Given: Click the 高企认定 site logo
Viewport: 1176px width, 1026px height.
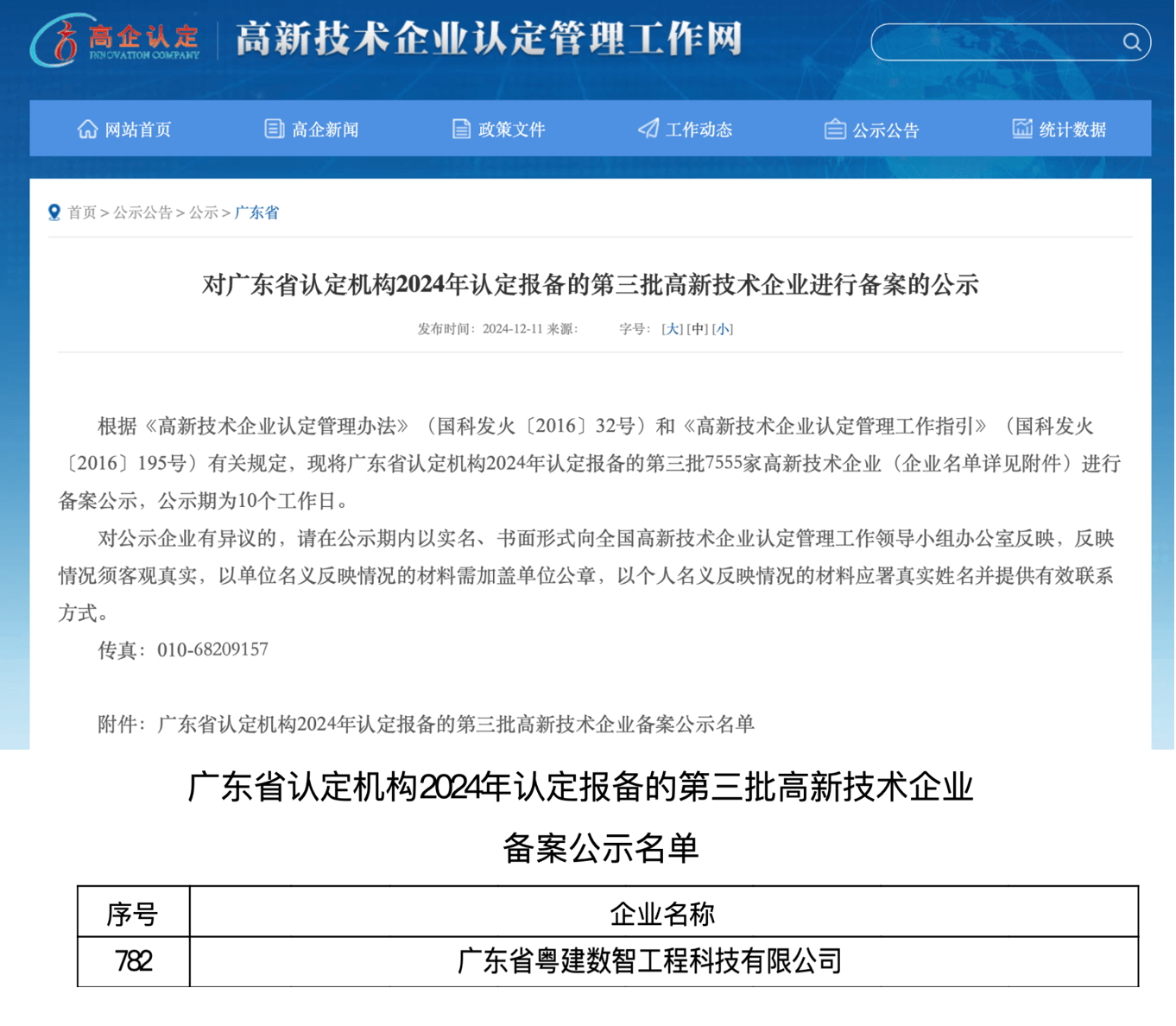Looking at the screenshot, I should 116,40.
